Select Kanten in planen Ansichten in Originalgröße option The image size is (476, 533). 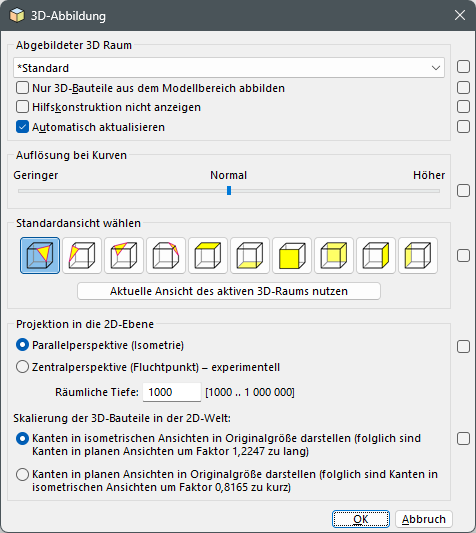tap(22, 474)
